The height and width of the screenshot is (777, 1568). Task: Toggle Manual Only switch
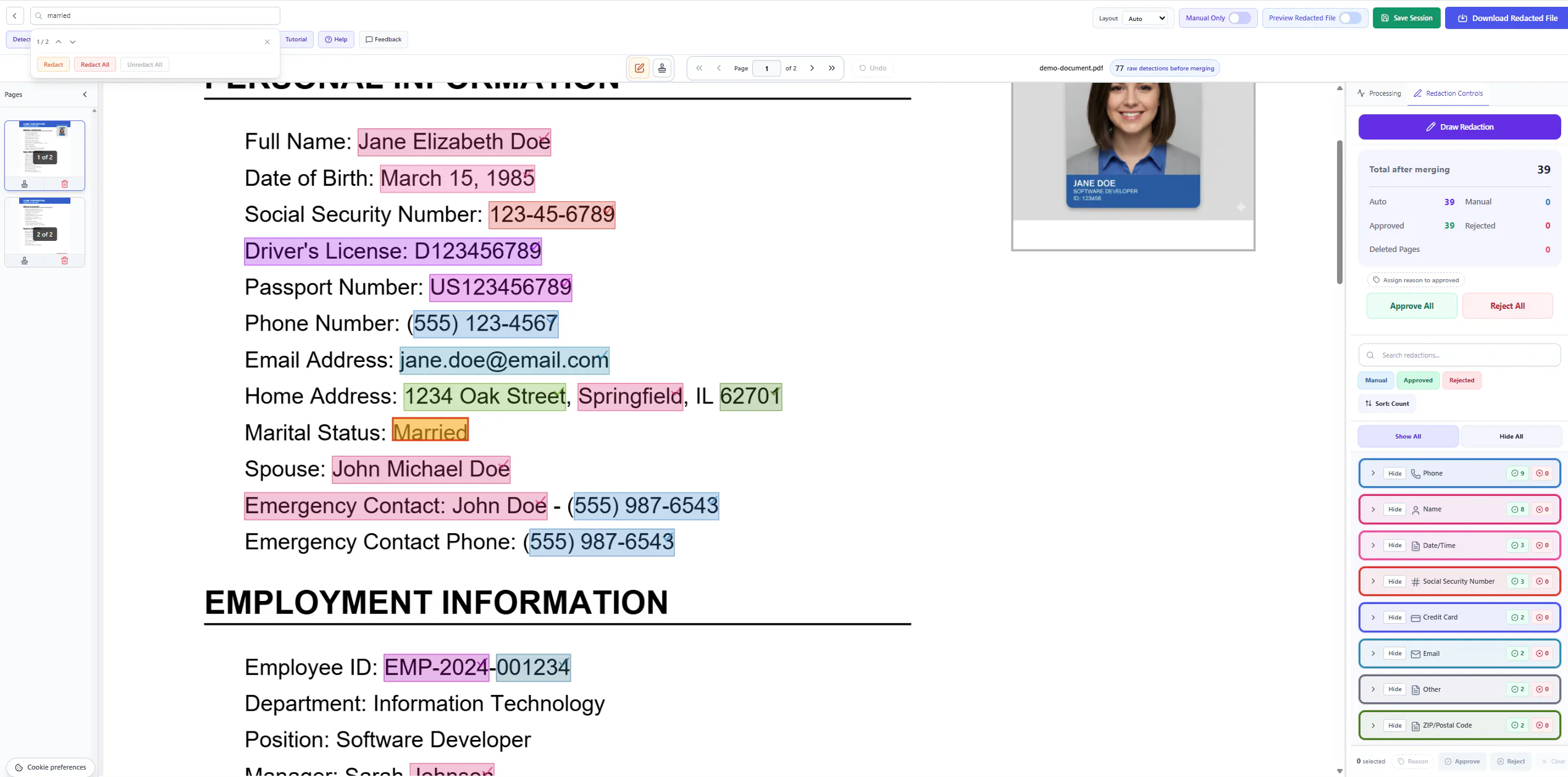(x=1239, y=18)
